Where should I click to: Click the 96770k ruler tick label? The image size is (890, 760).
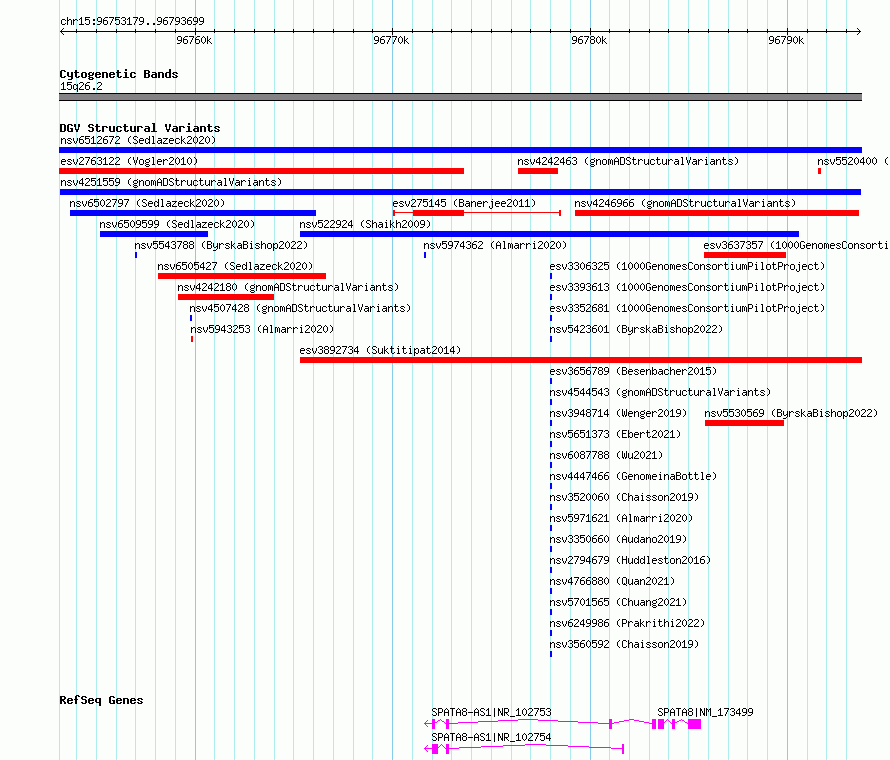point(391,40)
